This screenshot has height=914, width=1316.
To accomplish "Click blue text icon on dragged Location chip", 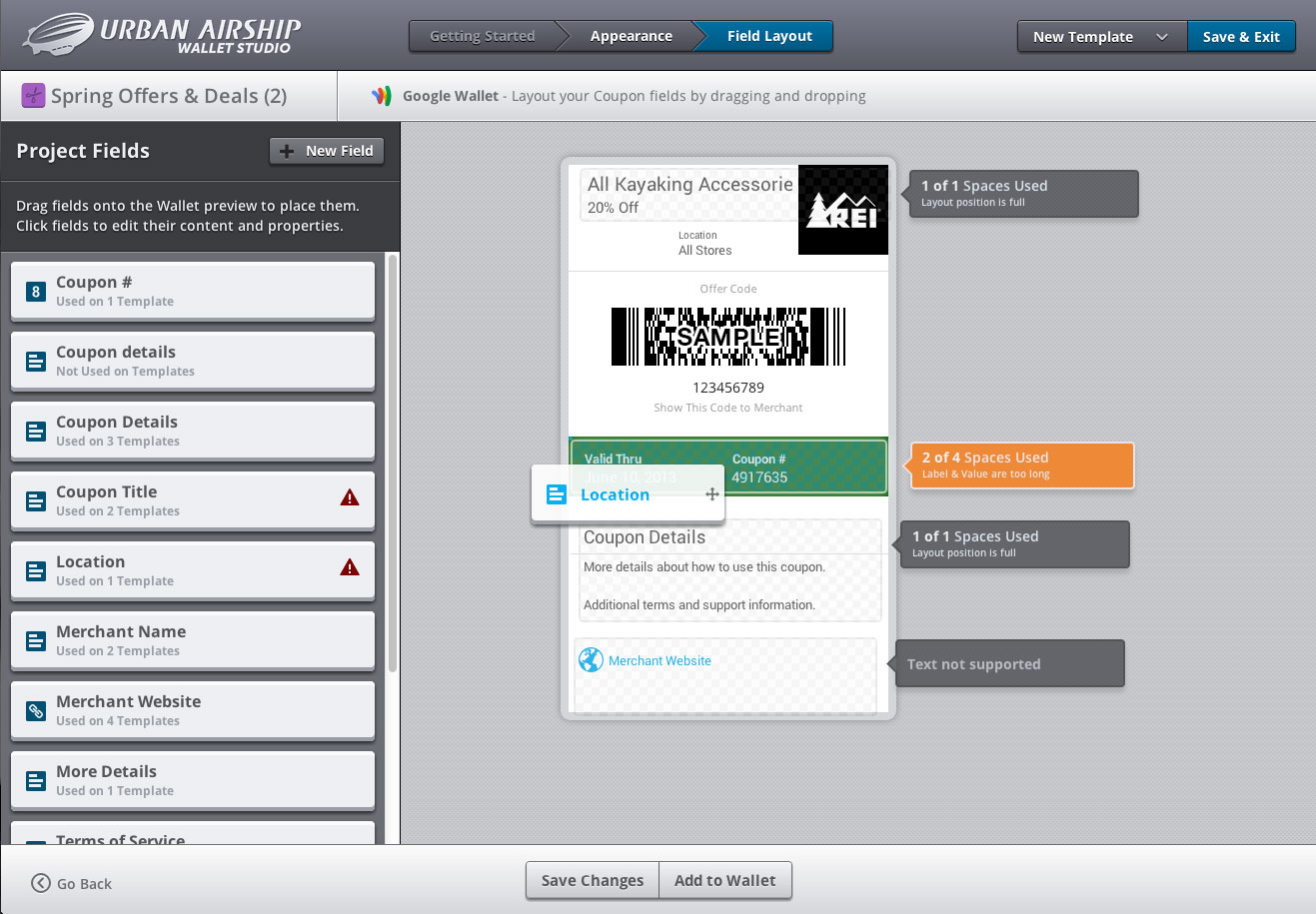I will [x=557, y=494].
